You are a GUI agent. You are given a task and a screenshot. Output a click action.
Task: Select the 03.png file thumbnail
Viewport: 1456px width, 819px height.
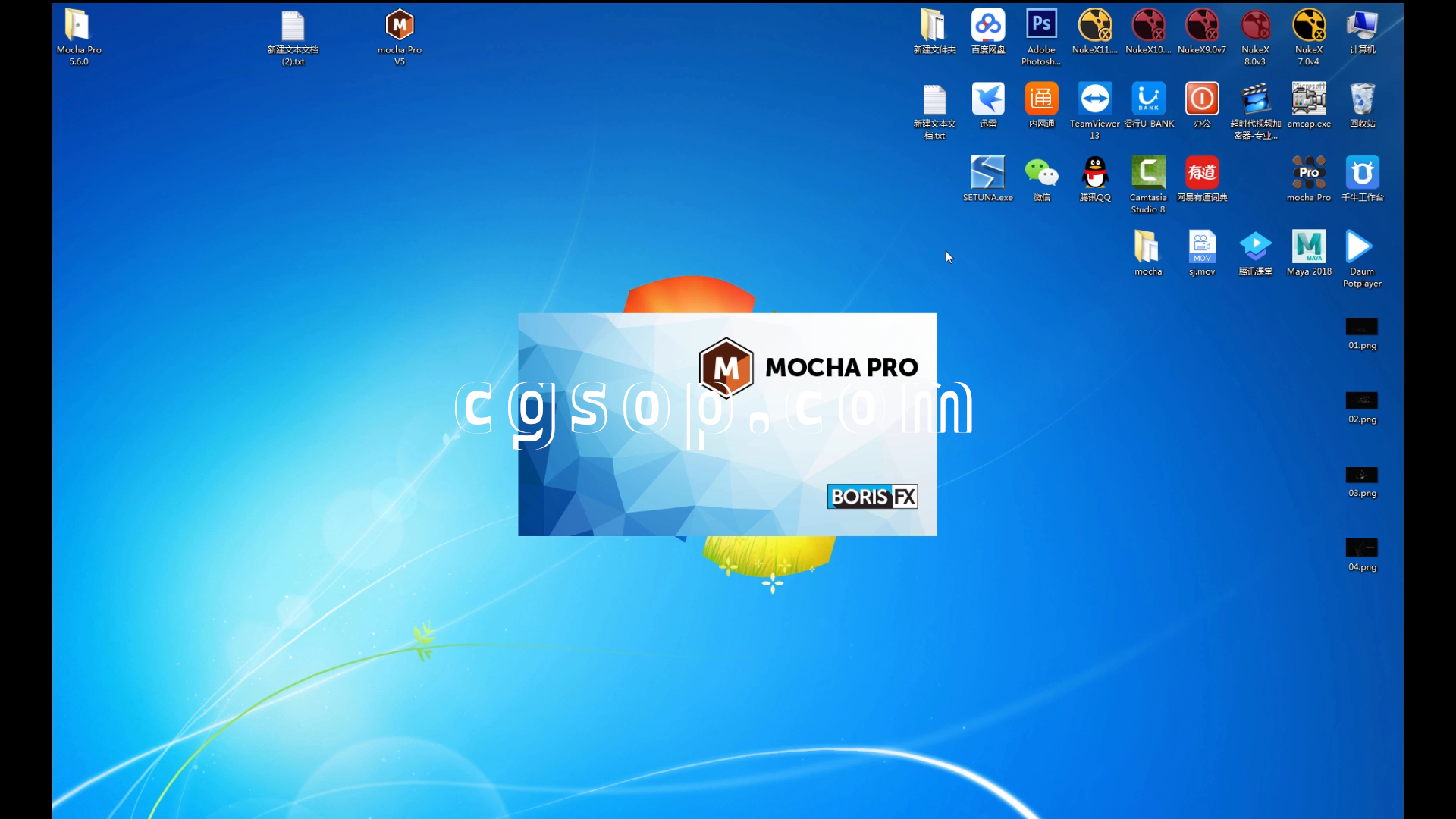pyautogui.click(x=1362, y=475)
